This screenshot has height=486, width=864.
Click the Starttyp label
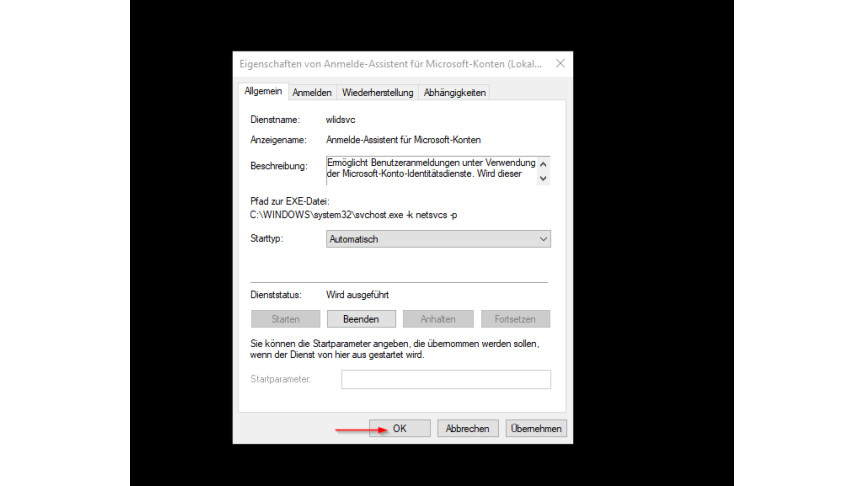coord(266,239)
